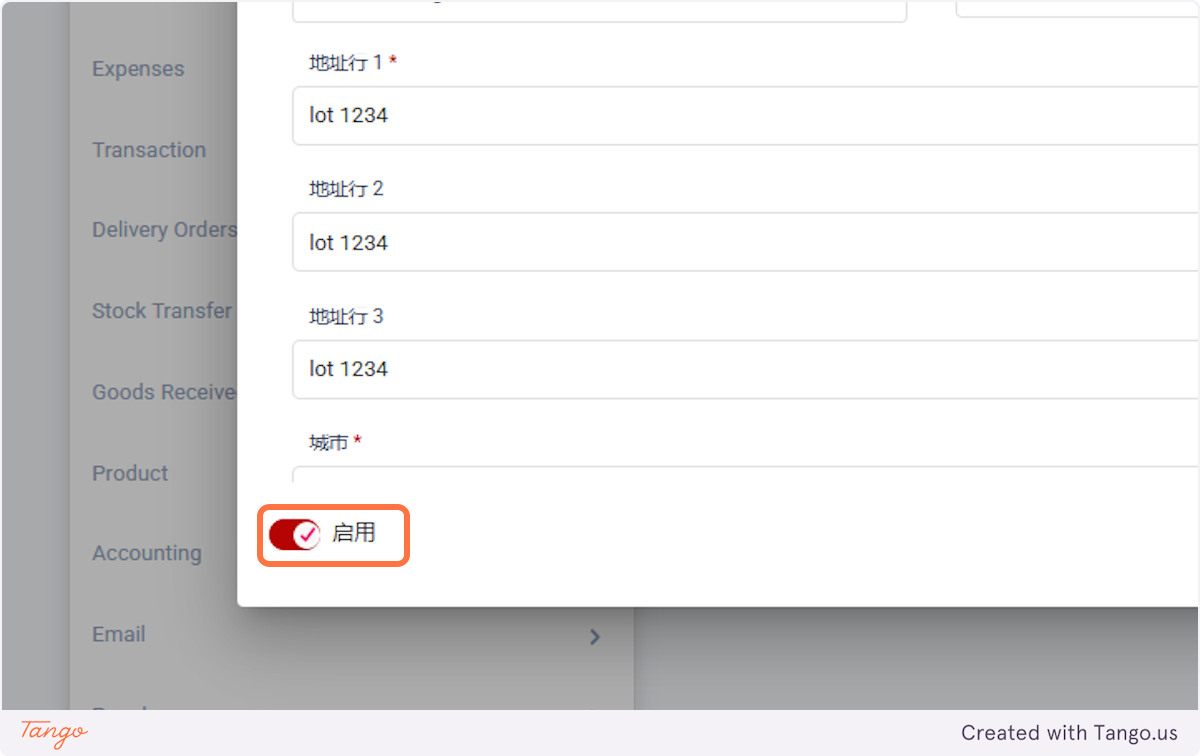This screenshot has width=1200, height=756.
Task: Open the Transaction sidebar item
Action: [x=149, y=150]
